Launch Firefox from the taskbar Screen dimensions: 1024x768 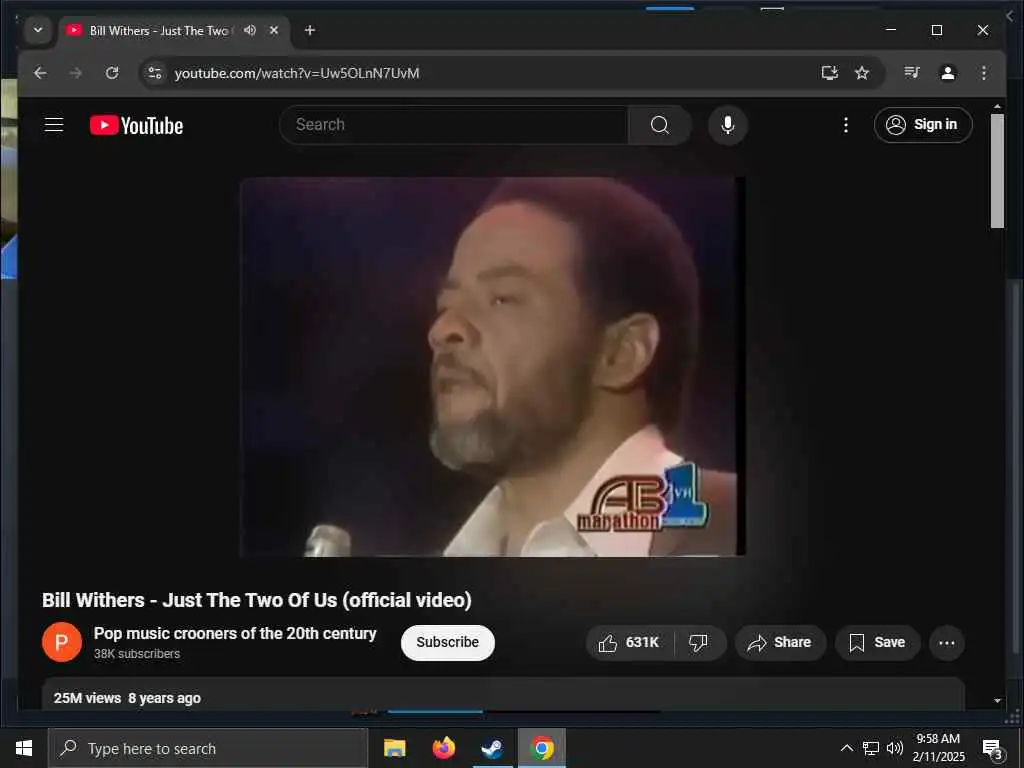[x=444, y=748]
